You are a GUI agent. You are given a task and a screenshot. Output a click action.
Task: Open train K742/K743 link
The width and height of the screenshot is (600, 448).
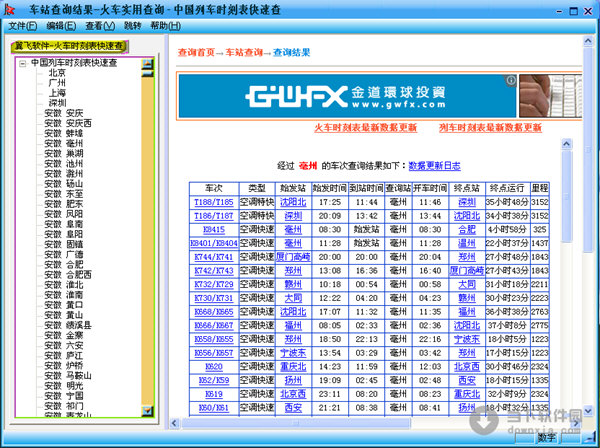point(214,271)
